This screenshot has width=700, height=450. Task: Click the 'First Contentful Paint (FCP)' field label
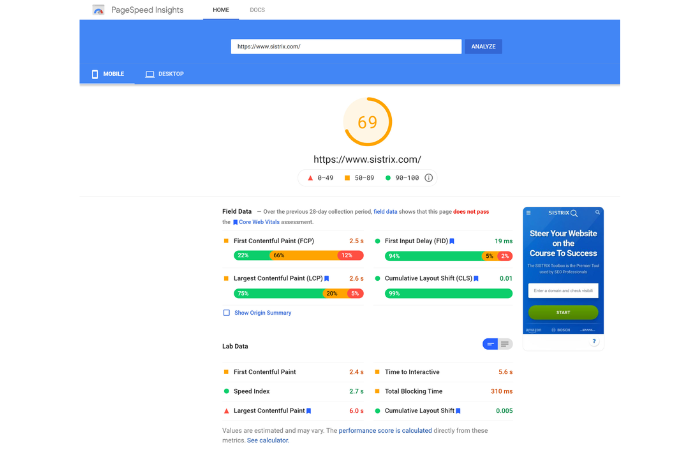pyautogui.click(x=274, y=241)
